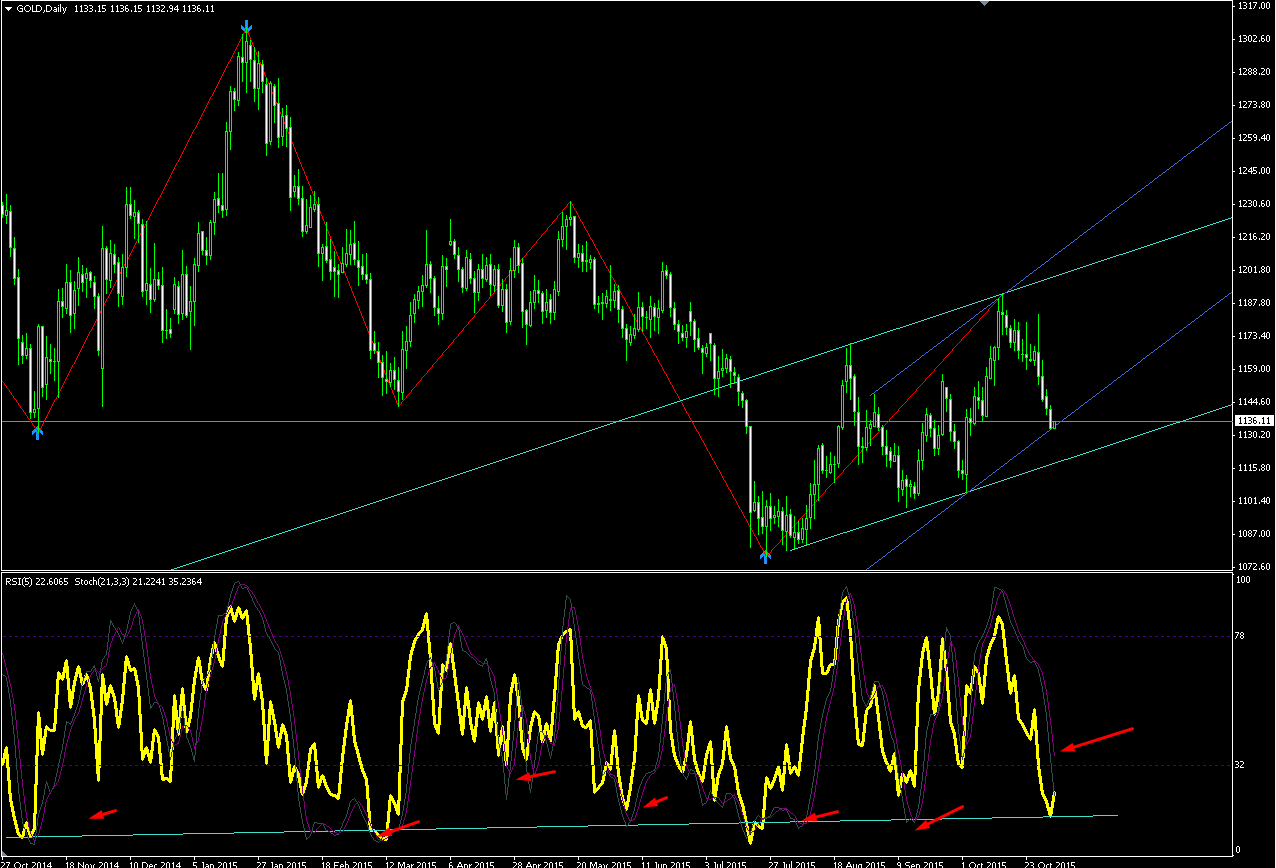Image resolution: width=1276 pixels, height=868 pixels.
Task: Click the 1317.00 price scale label
Action: click(x=1255, y=6)
